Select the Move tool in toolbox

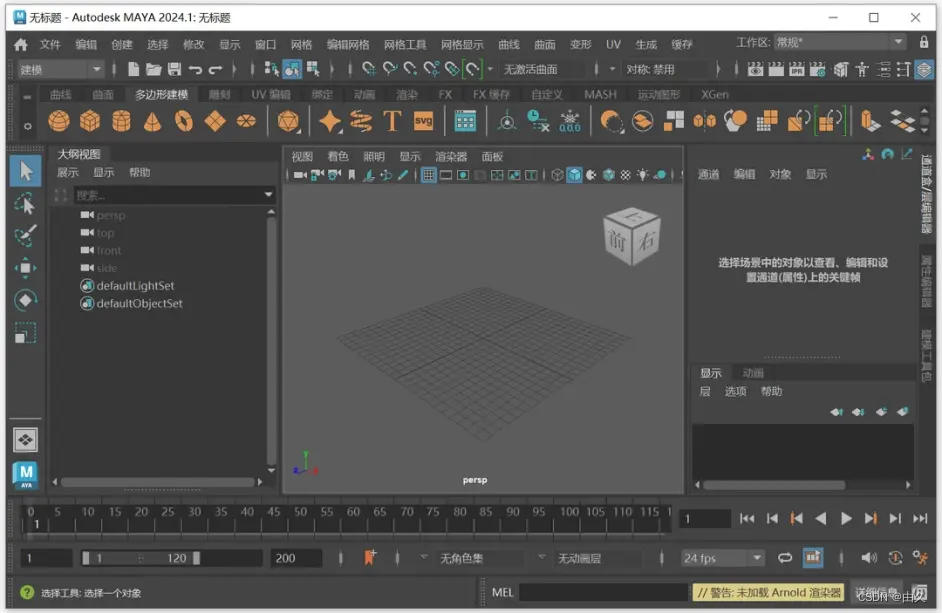(x=25, y=268)
